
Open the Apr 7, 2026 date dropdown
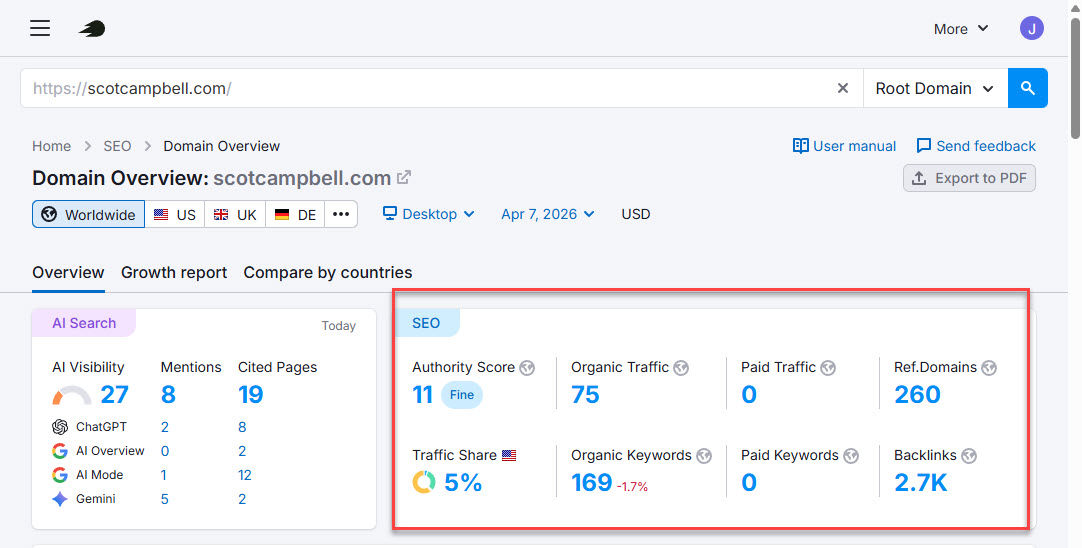548,214
